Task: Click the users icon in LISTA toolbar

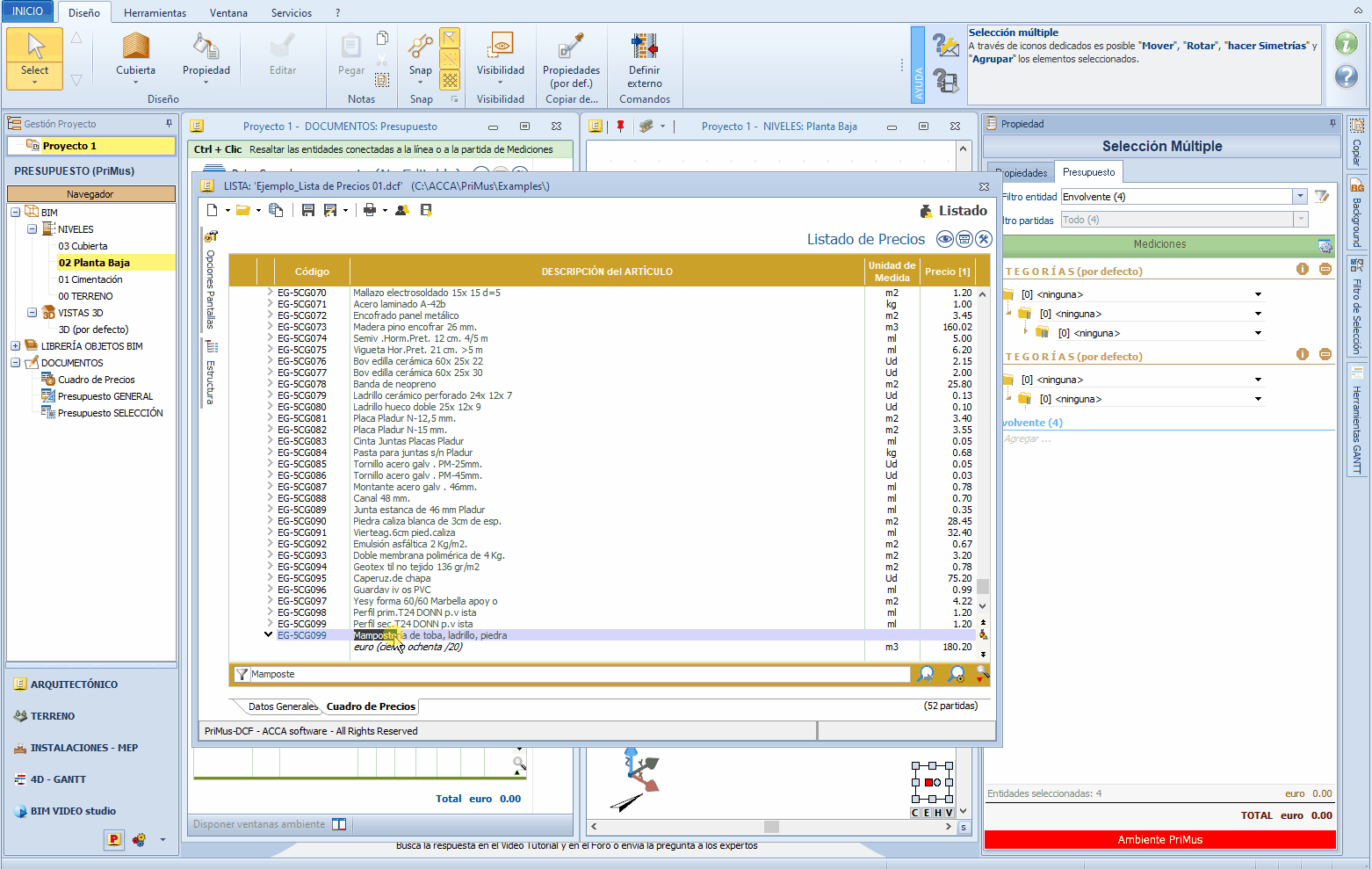Action: coord(401,210)
